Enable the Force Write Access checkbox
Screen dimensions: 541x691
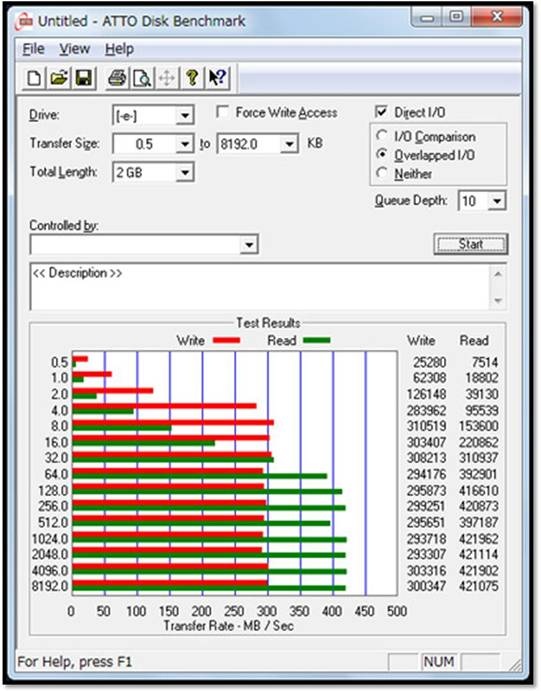223,112
